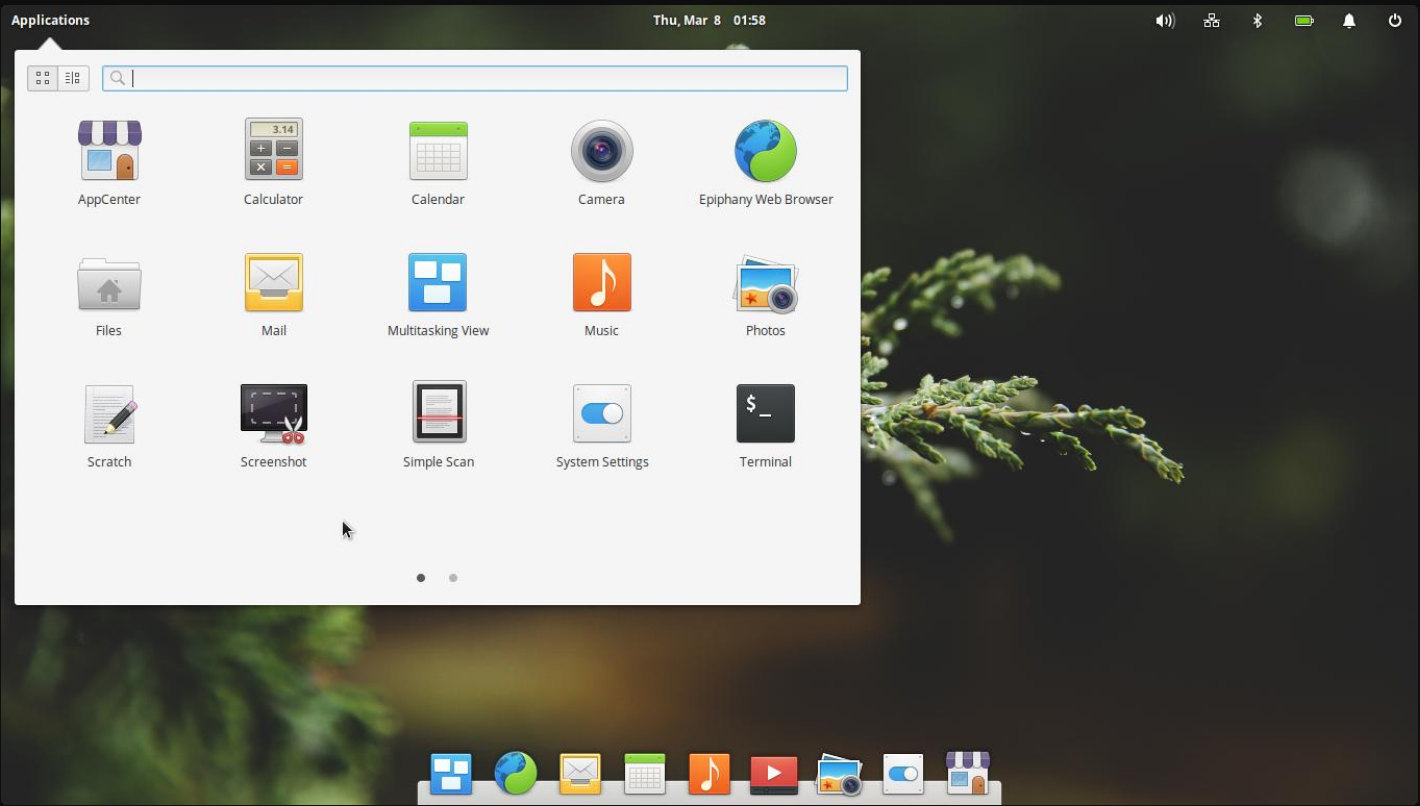Open Videos from the dock
This screenshot has height=806, width=1420.
(x=773, y=775)
